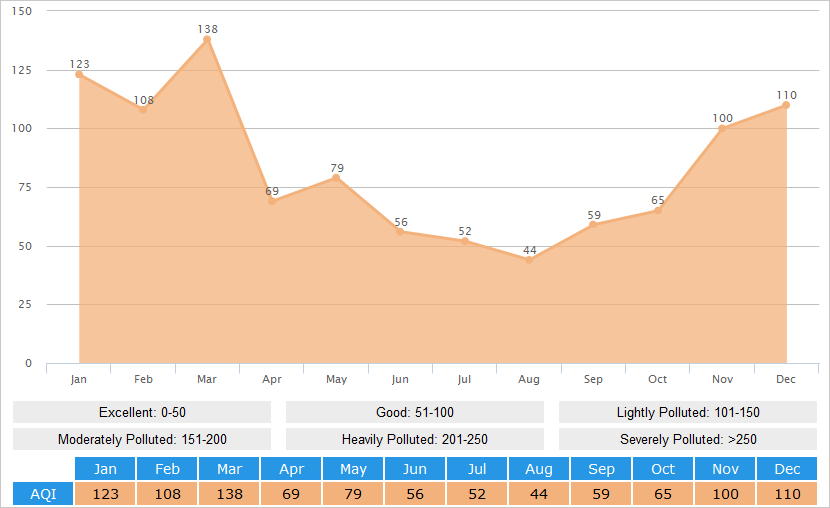
Task: Click the May column header in table
Action: 353,469
